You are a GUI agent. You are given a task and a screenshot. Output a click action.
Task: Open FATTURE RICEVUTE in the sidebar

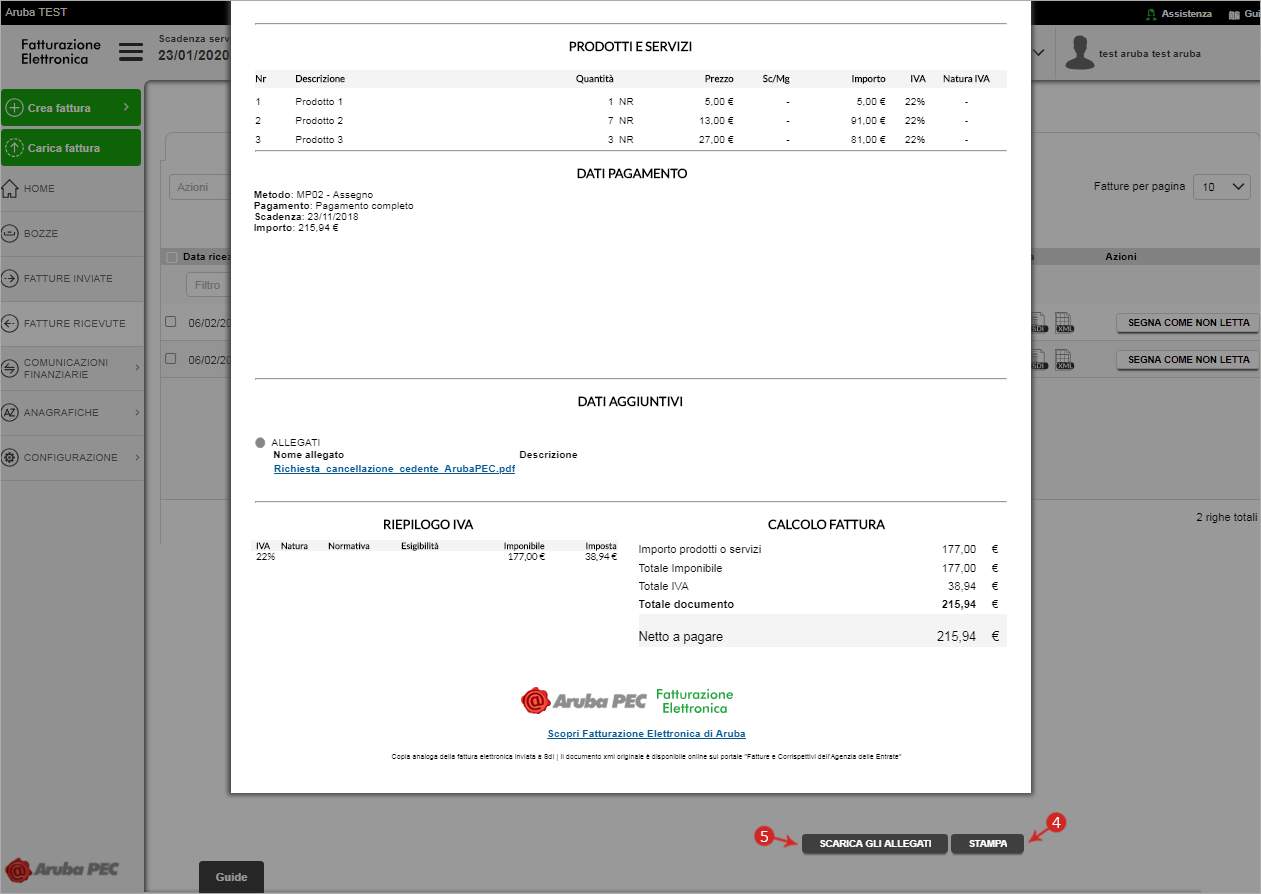coord(70,323)
